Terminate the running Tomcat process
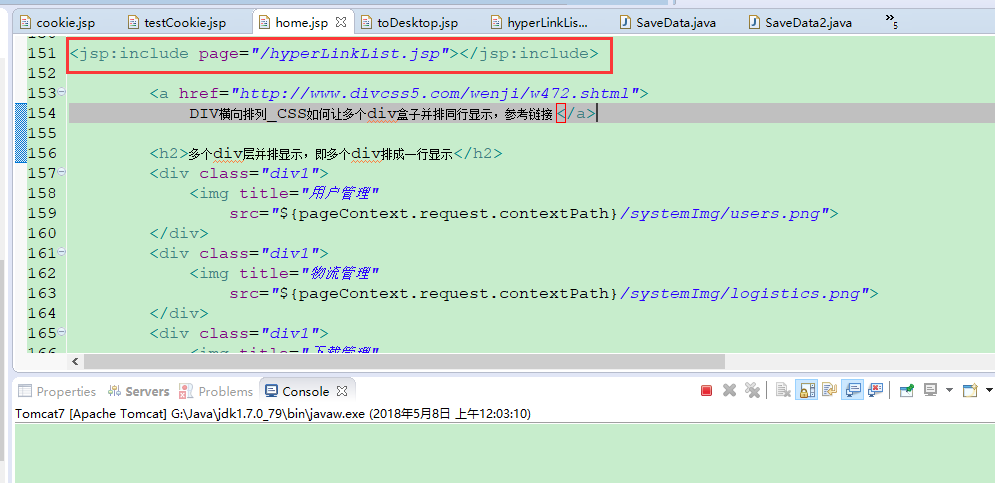Screen dimensions: 995x483 coord(706,390)
